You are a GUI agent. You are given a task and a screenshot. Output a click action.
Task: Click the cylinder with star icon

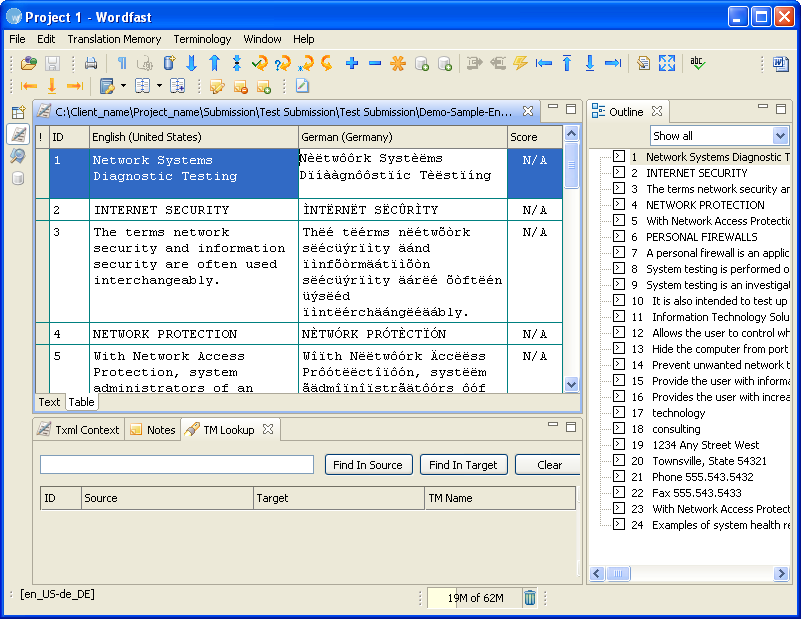coord(170,63)
